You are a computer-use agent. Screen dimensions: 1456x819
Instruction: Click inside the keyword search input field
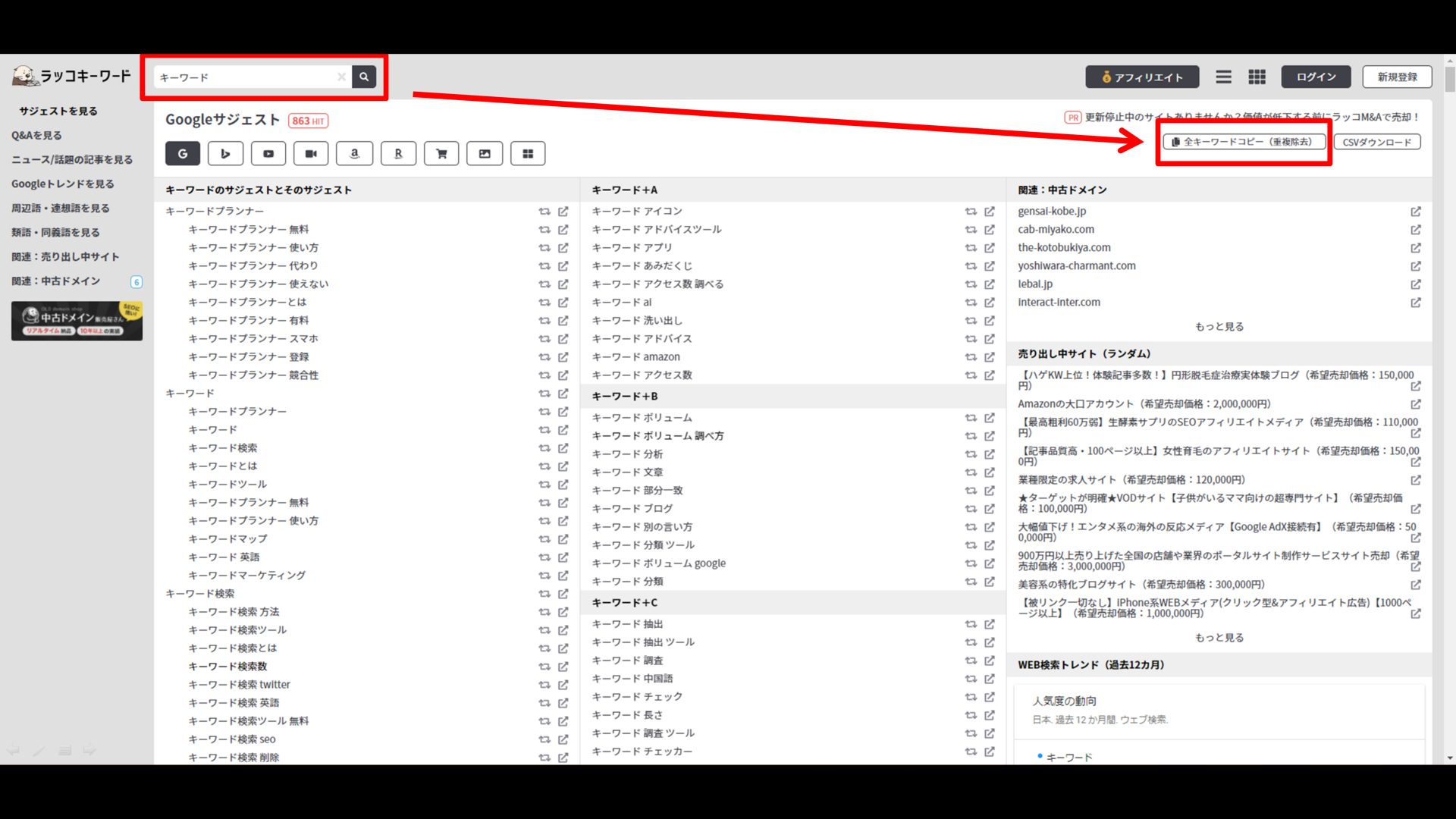tap(243, 77)
